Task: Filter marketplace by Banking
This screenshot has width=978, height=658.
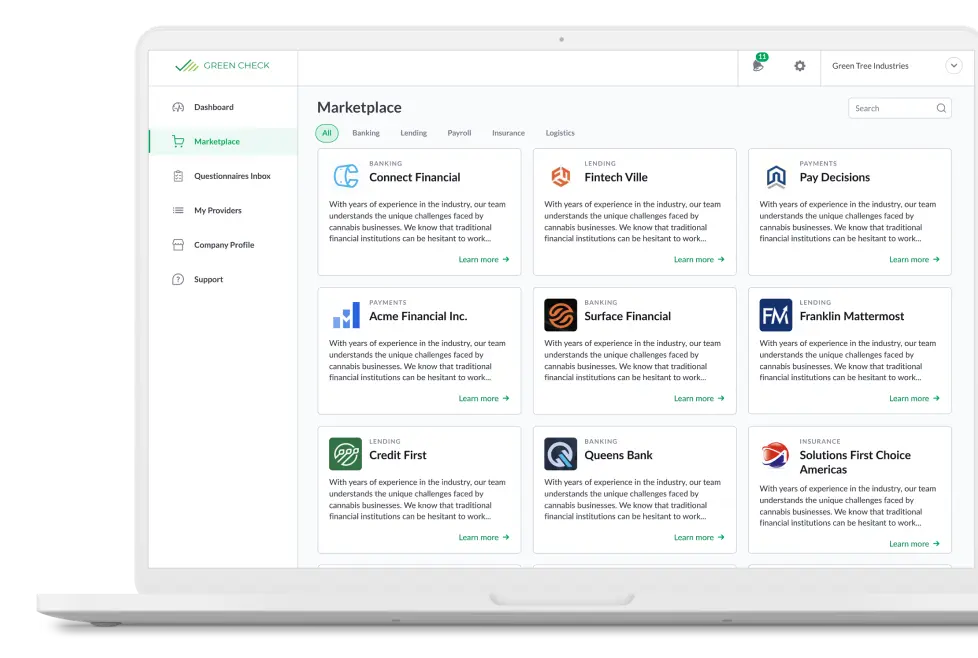Action: [366, 133]
